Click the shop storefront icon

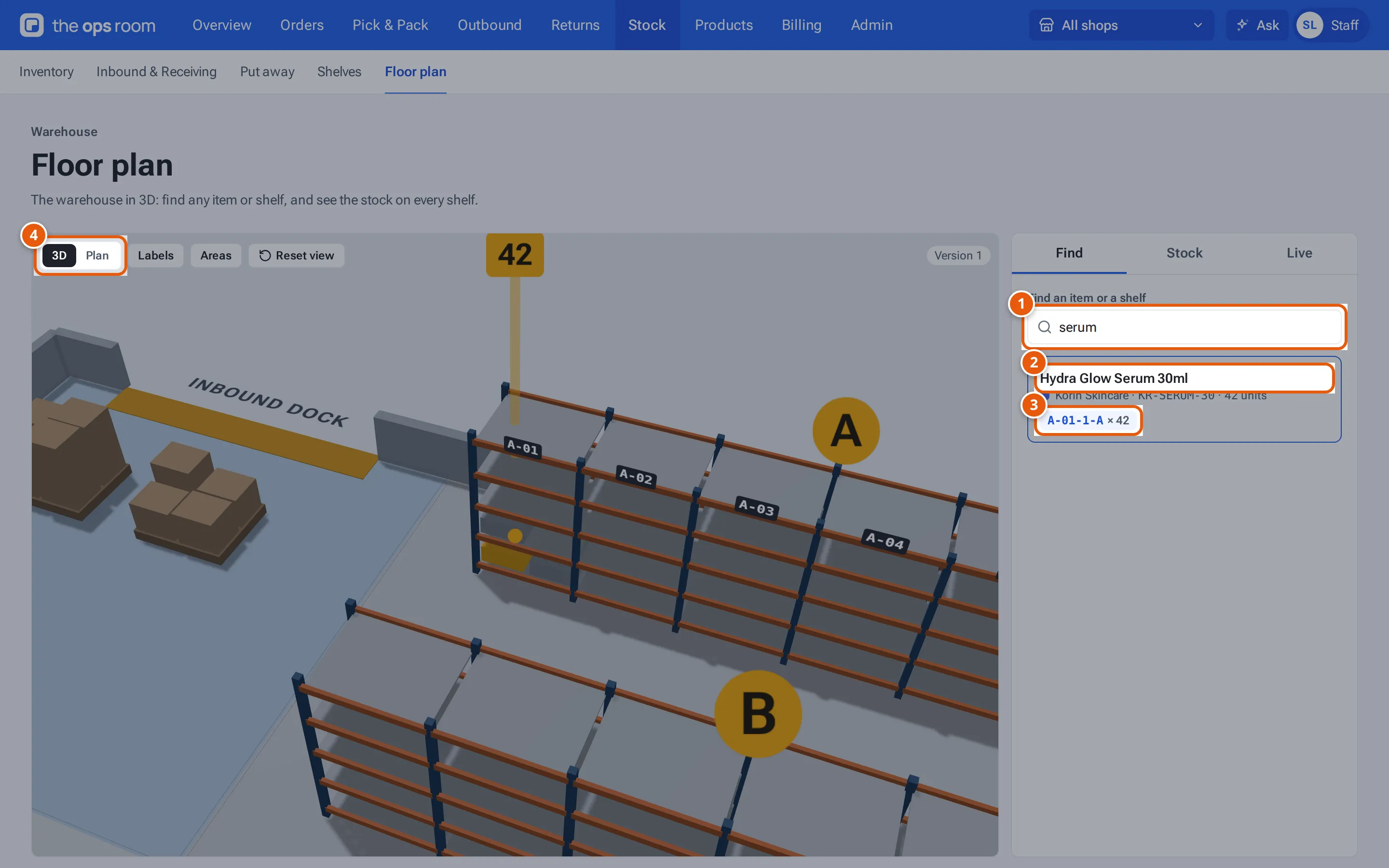[1047, 25]
